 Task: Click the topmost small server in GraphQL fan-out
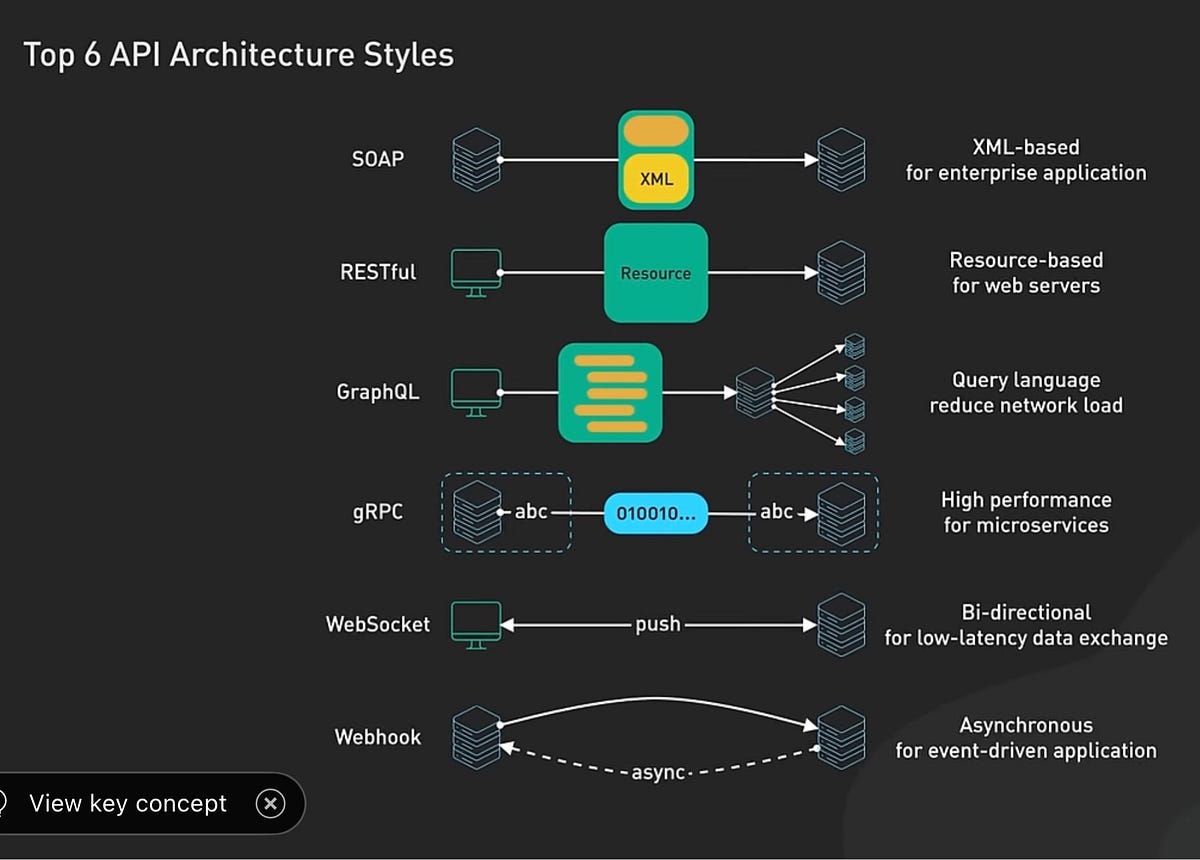(854, 345)
